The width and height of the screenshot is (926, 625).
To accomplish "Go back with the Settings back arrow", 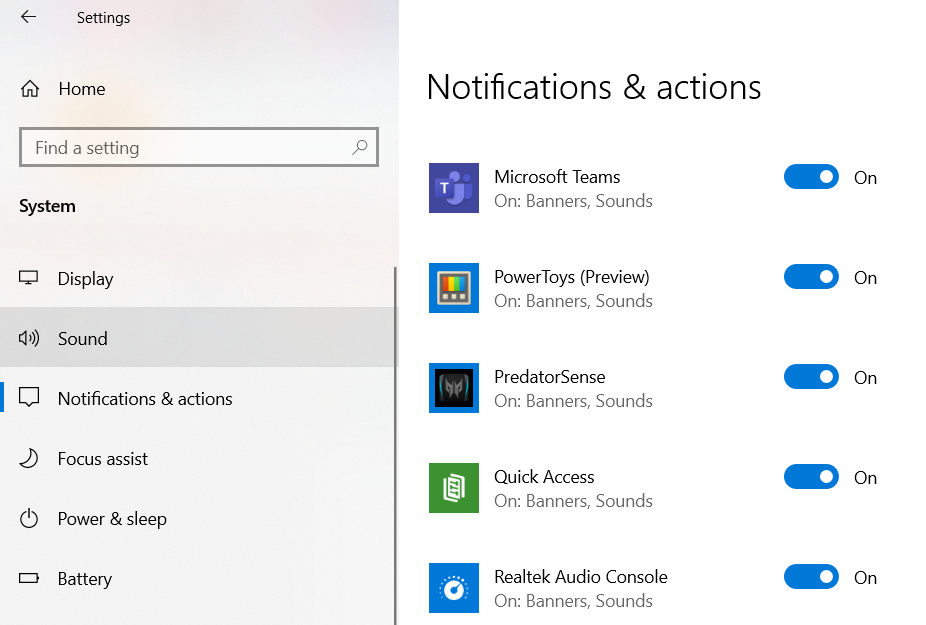I will tap(28, 17).
